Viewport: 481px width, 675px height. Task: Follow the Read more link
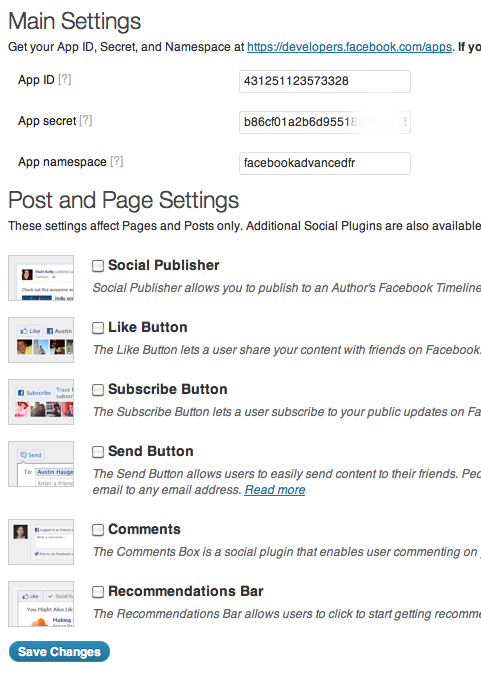(x=275, y=490)
